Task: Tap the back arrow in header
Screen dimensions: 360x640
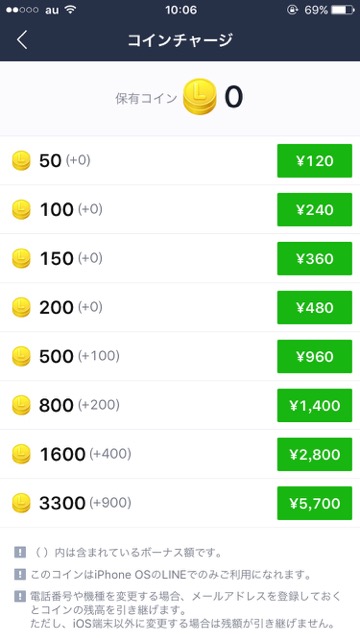Action: [x=22, y=40]
